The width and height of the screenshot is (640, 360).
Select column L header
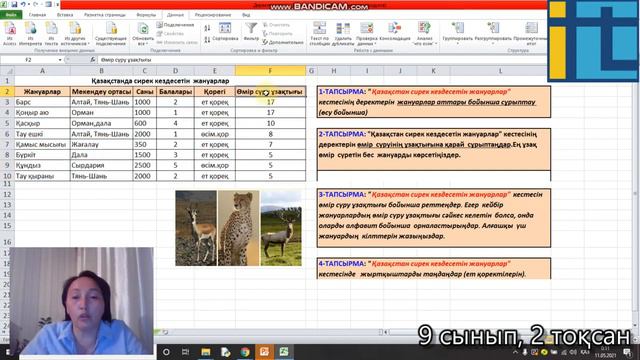tap(500, 71)
